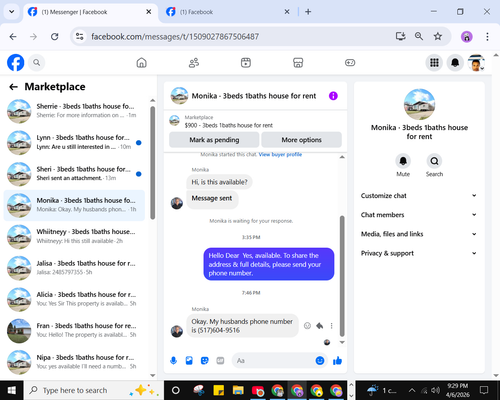Open the Gaming icon in top navigation
The width and height of the screenshot is (500, 400).
(350, 63)
